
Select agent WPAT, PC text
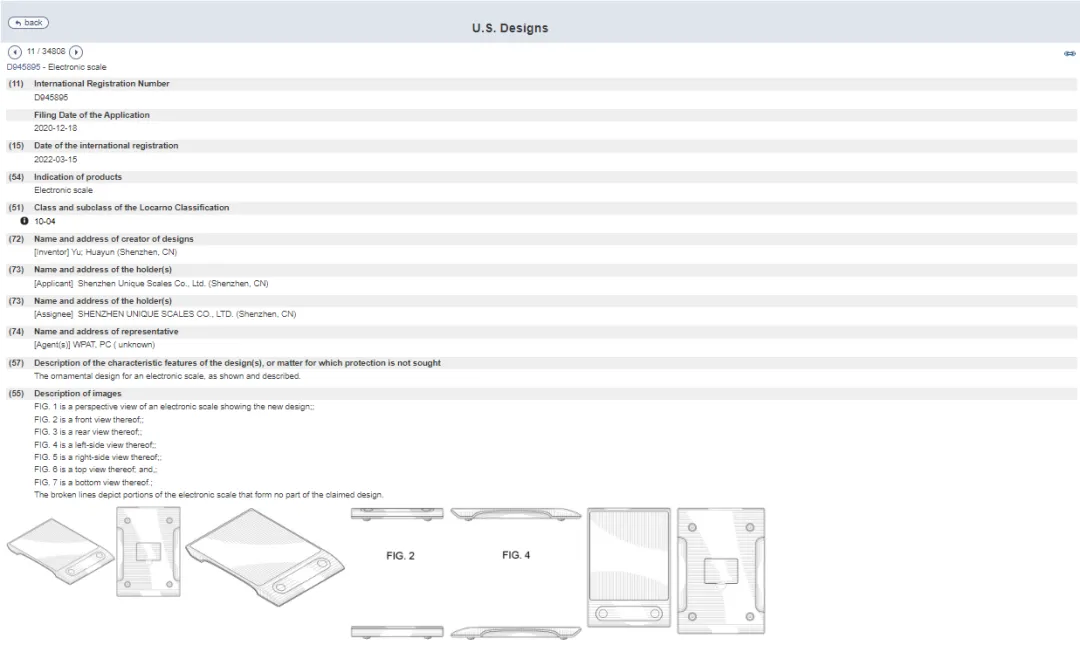coord(94,345)
